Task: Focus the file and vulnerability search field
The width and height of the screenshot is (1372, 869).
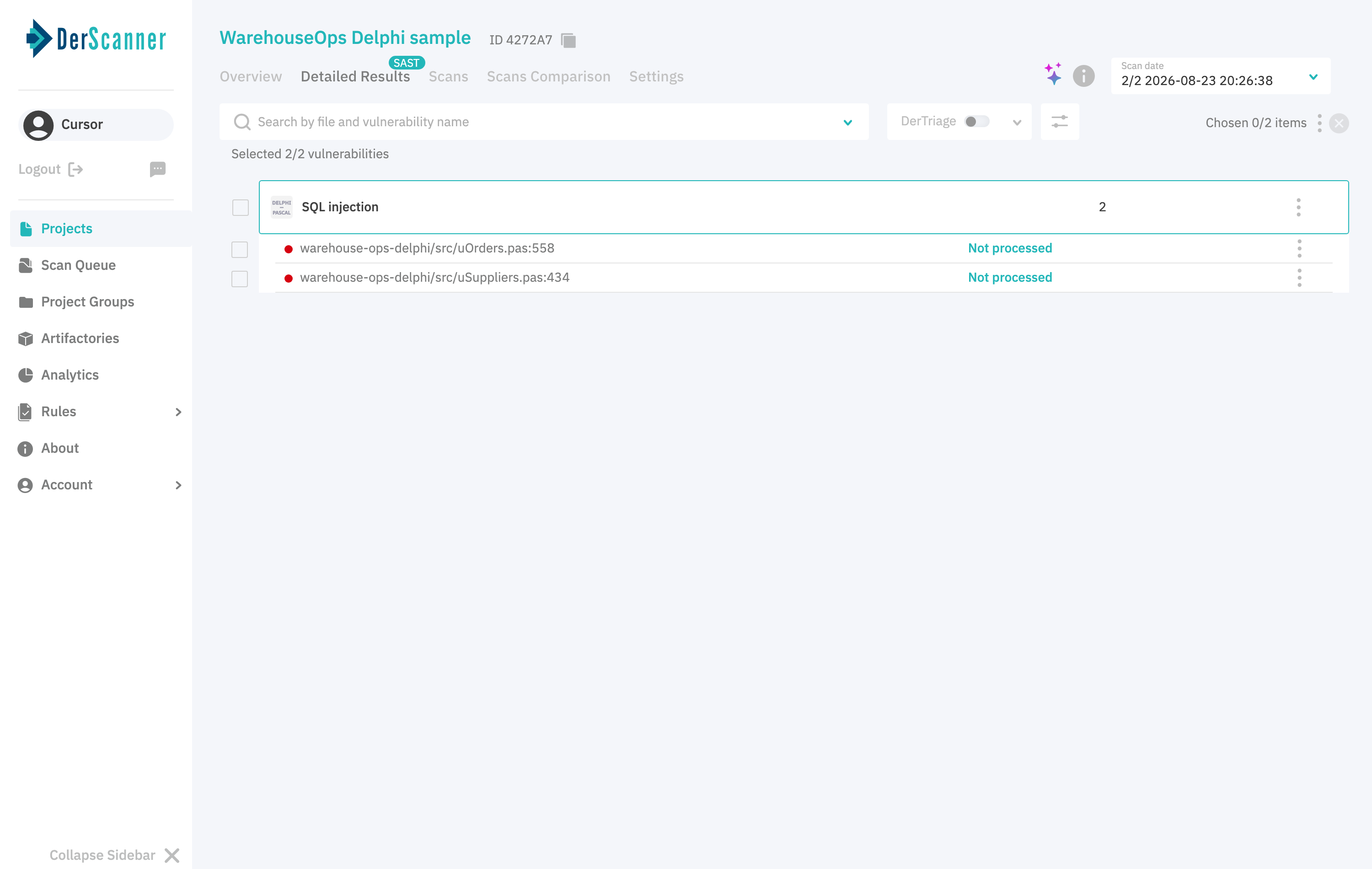Action: [x=544, y=122]
